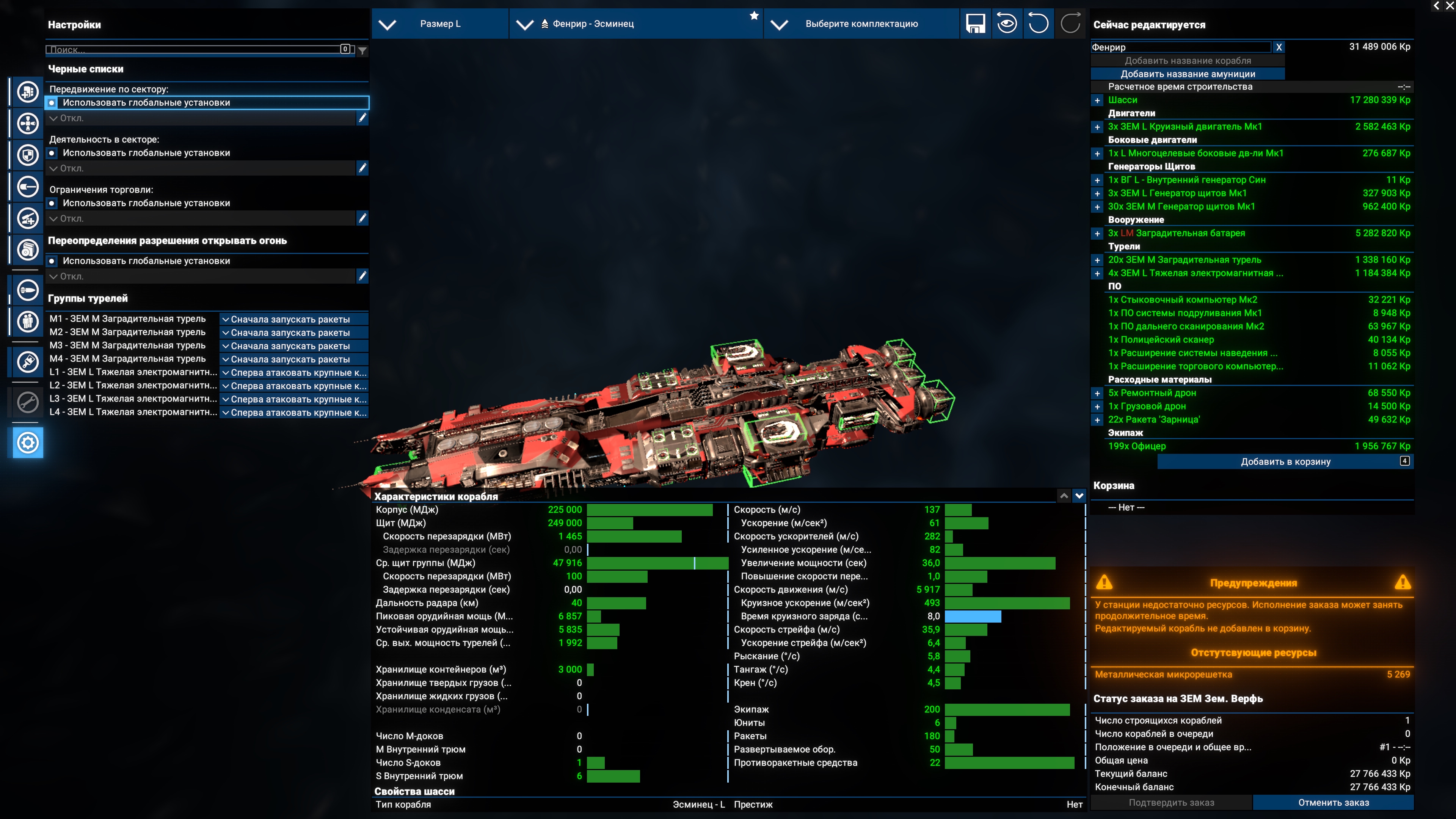
Task: Open the turrets category with plus icon
Action: [28, 218]
